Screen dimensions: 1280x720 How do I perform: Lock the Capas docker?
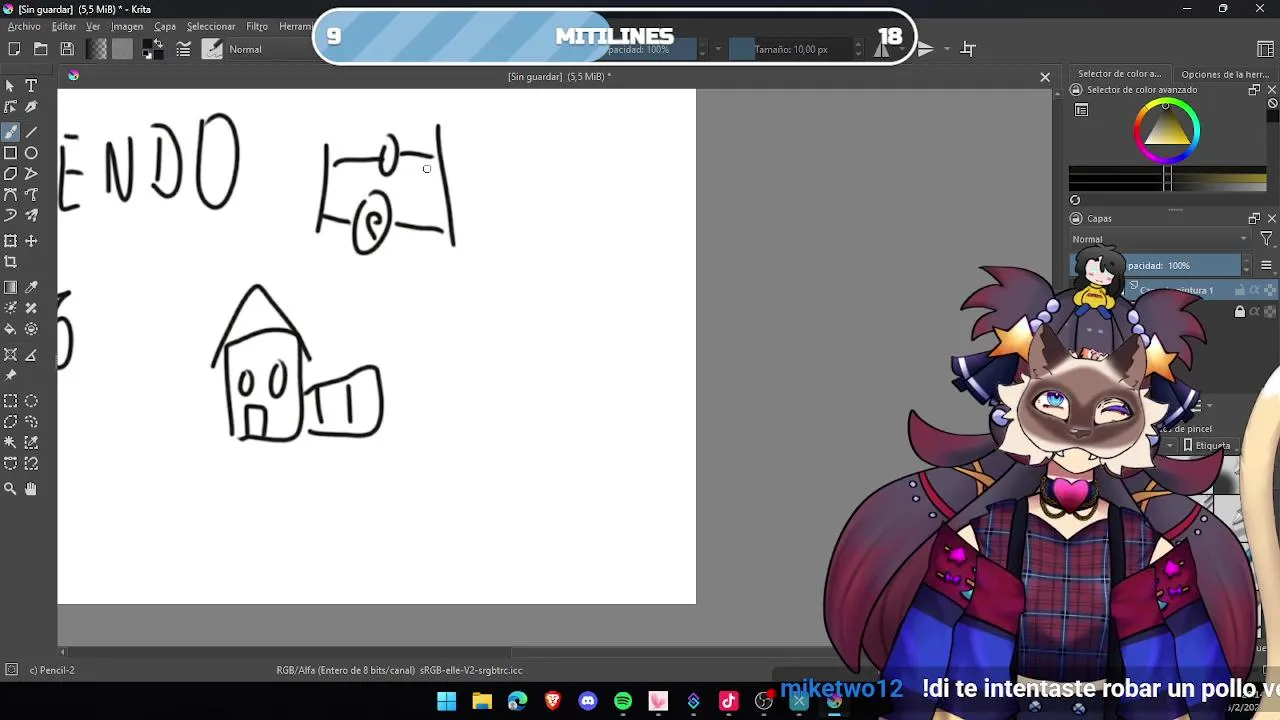click(x=1076, y=219)
